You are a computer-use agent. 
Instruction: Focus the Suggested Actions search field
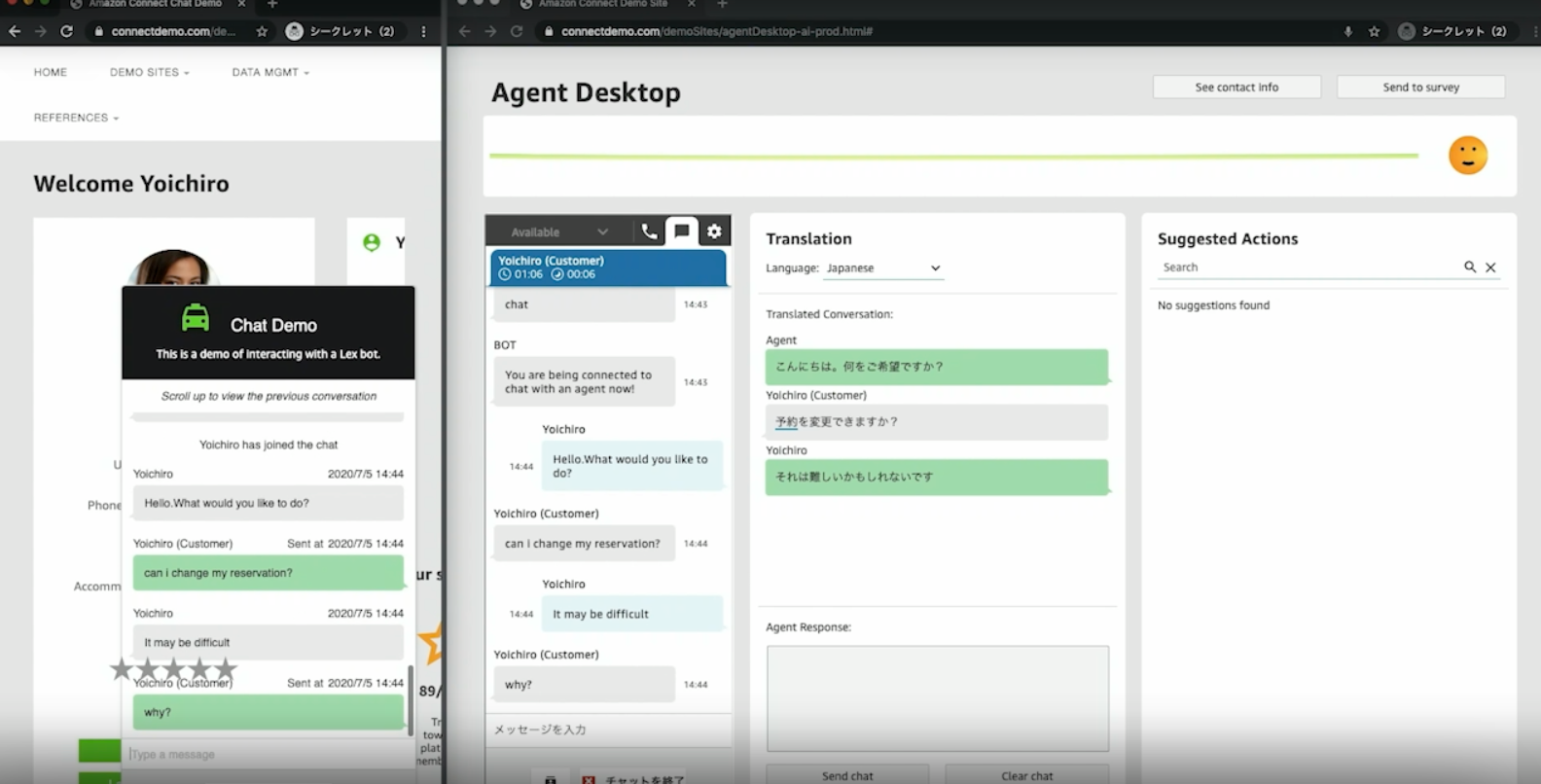pyautogui.click(x=1308, y=267)
